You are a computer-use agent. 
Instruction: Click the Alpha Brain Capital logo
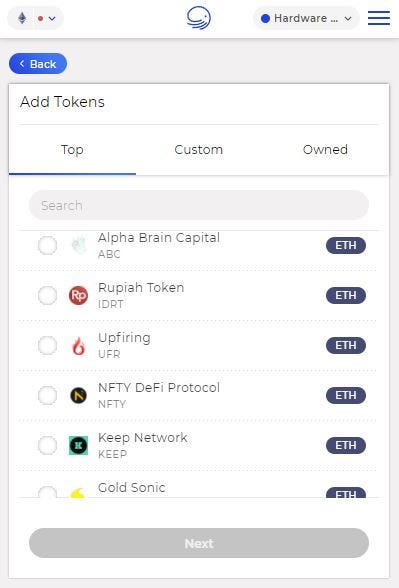pos(78,245)
